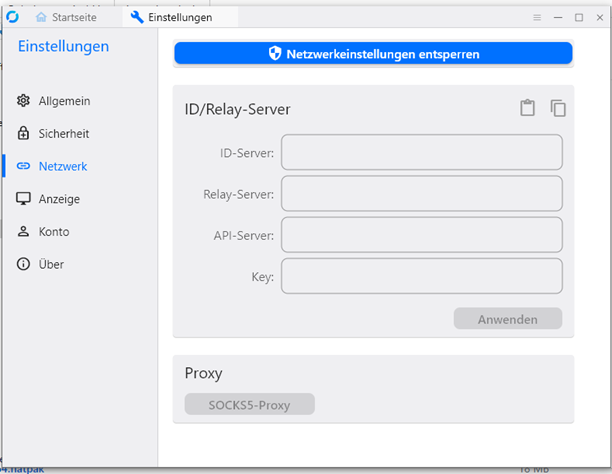Open the hamburger menu in title bar
Viewport: 612px width, 474px height.
coord(536,18)
